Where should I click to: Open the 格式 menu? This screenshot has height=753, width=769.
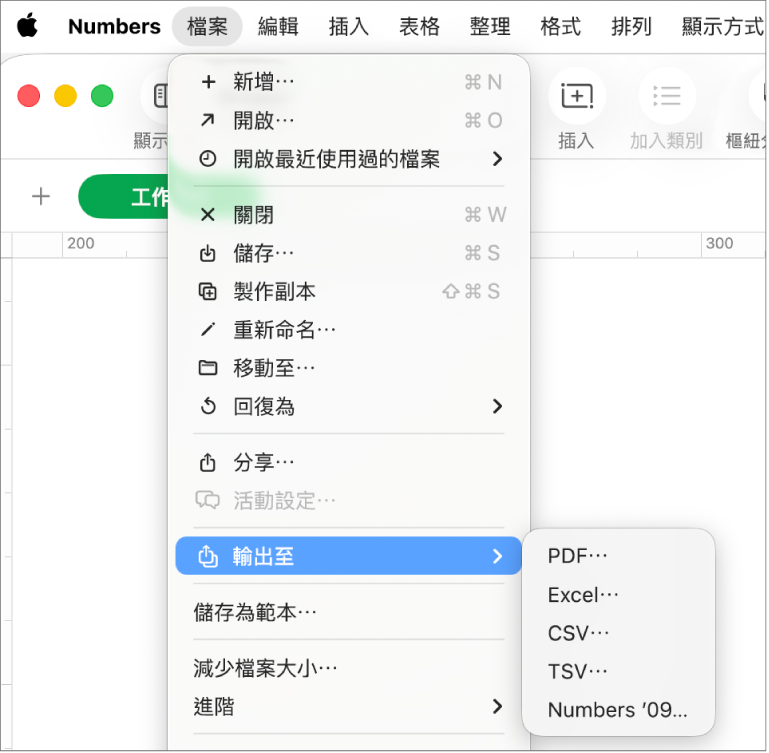(x=561, y=26)
